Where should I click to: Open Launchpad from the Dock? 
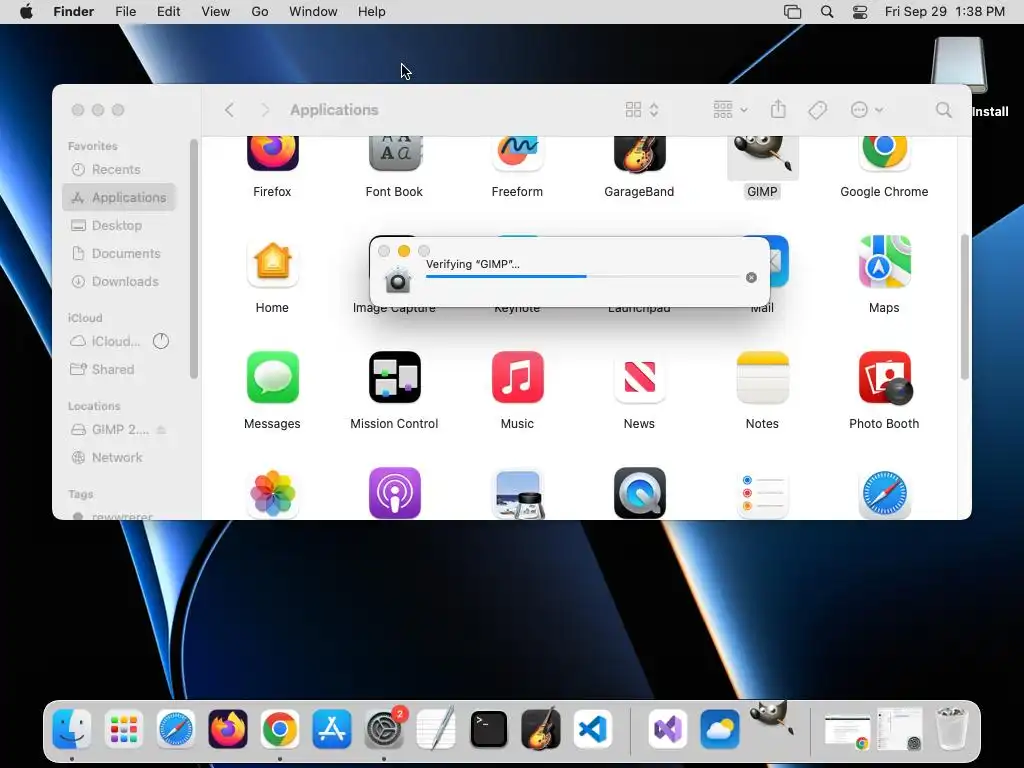tap(123, 729)
